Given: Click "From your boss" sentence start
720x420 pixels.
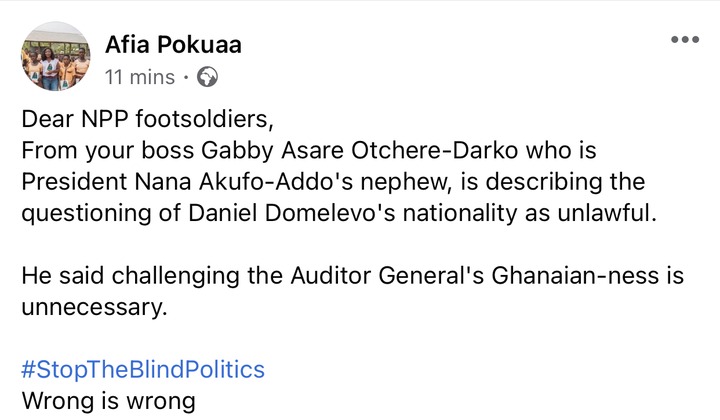Looking at the screenshot, I should [107, 151].
